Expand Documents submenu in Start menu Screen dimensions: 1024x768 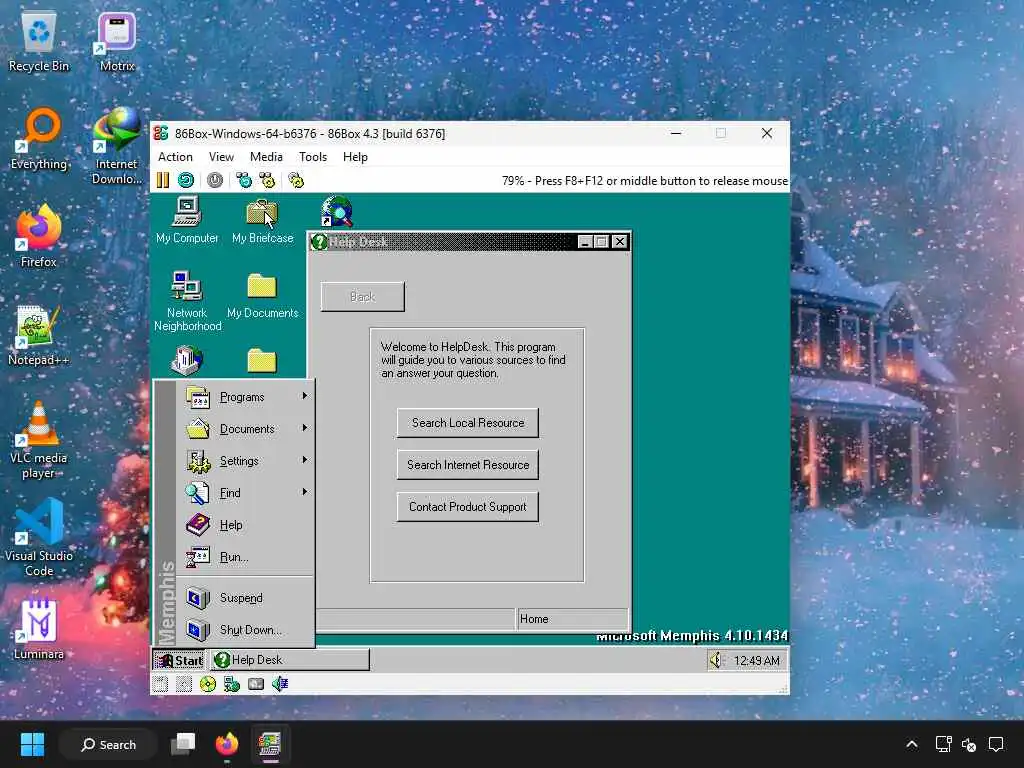pyautogui.click(x=246, y=428)
